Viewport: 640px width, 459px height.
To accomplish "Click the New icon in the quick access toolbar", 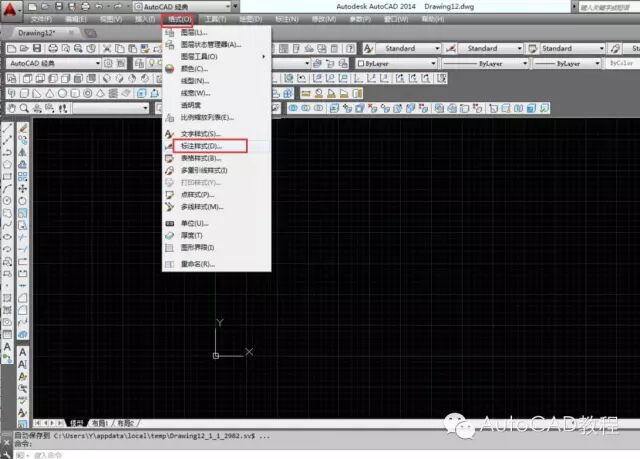I will pyautogui.click(x=33, y=7).
